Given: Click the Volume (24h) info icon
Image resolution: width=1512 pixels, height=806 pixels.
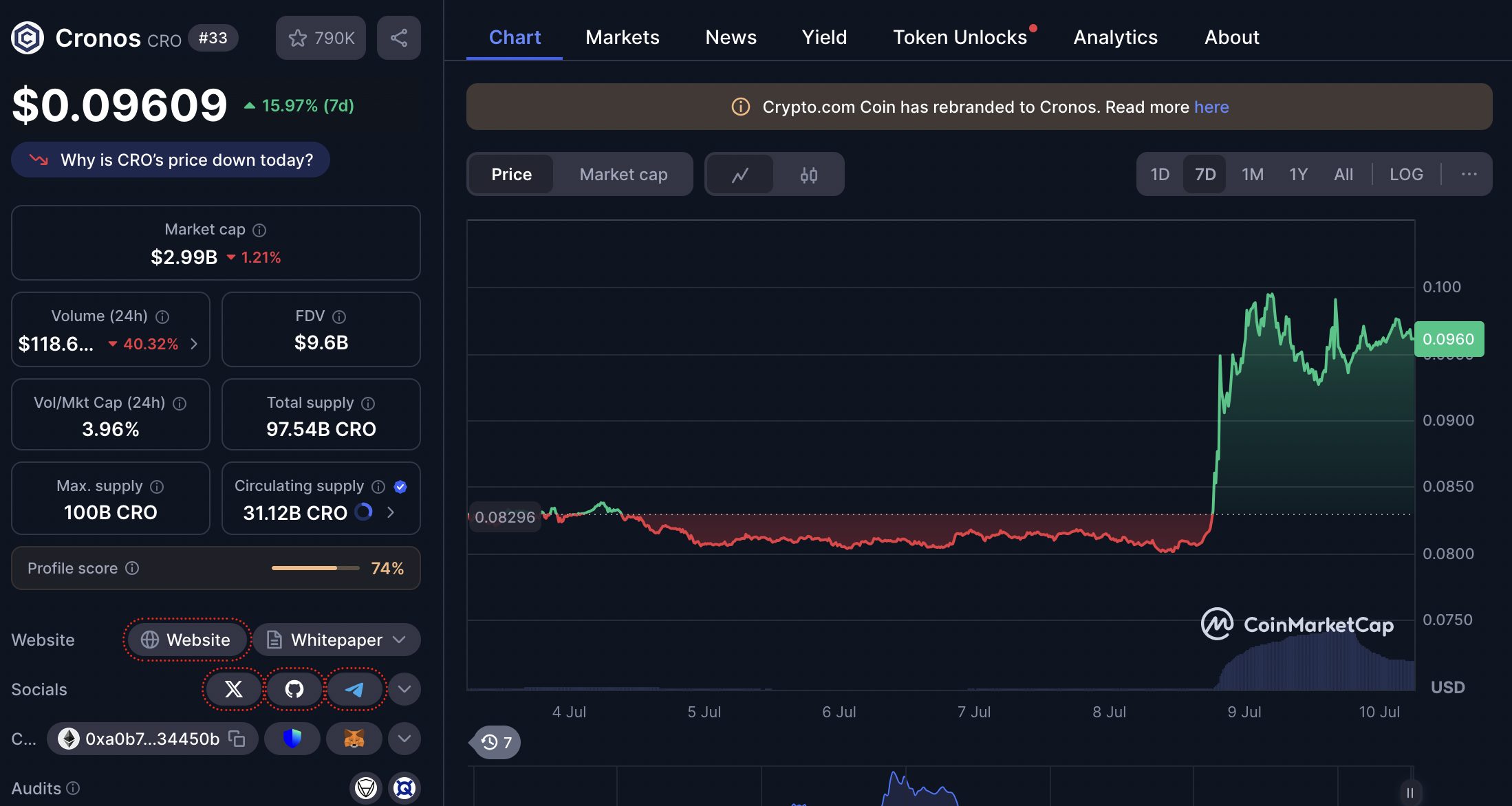Looking at the screenshot, I should pyautogui.click(x=162, y=317).
